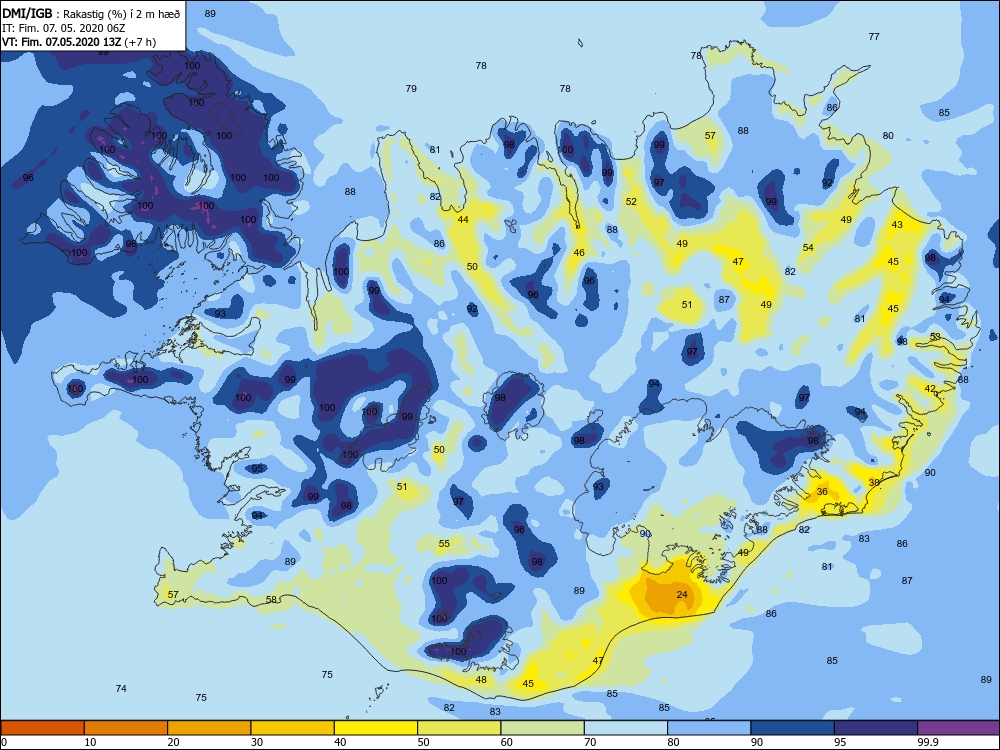Screen dimensions: 1000x750
Task: Click the legend tick label '70'
Action: (591, 742)
